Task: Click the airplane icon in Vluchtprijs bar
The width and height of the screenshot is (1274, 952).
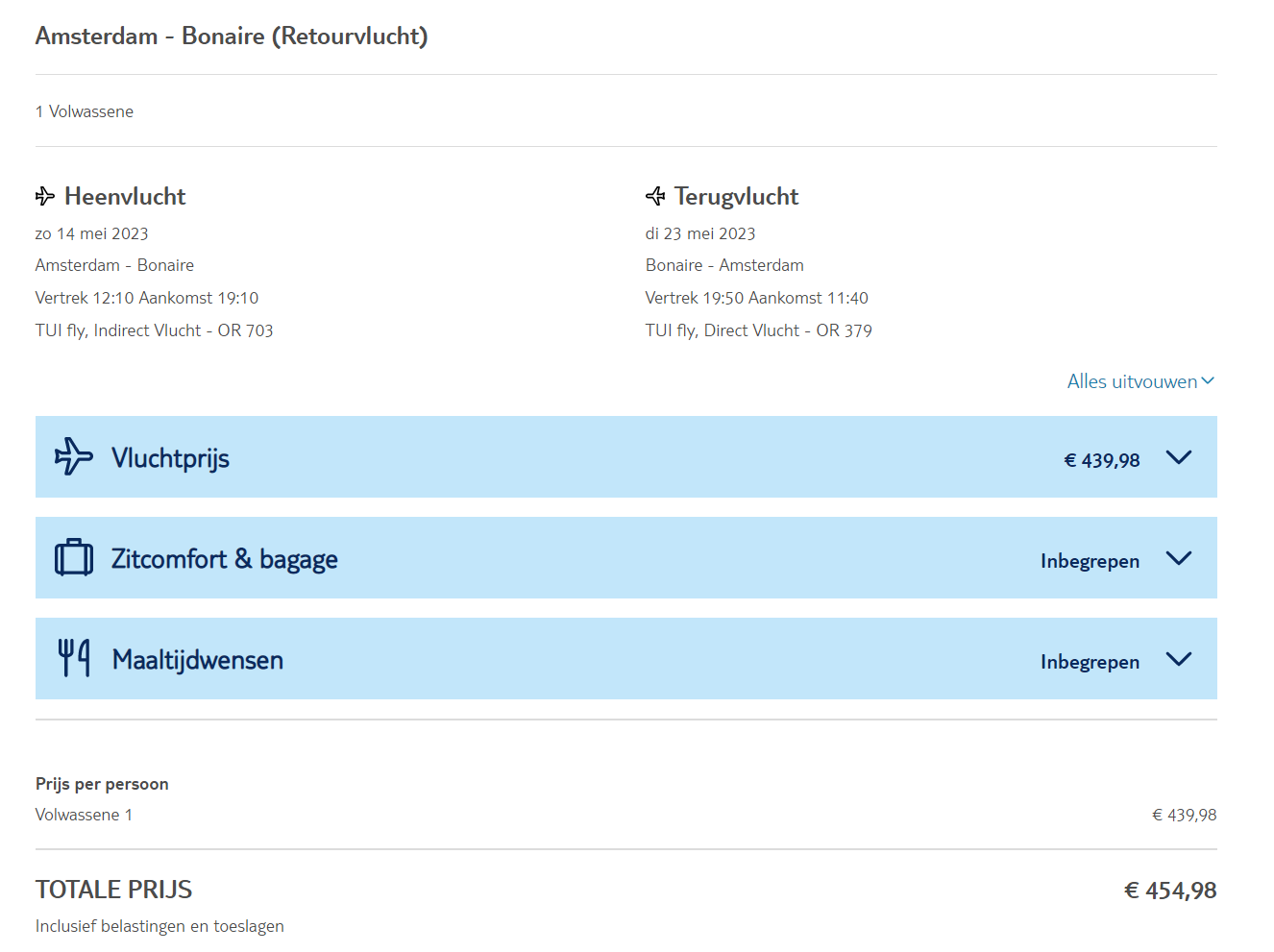Action: (x=74, y=457)
